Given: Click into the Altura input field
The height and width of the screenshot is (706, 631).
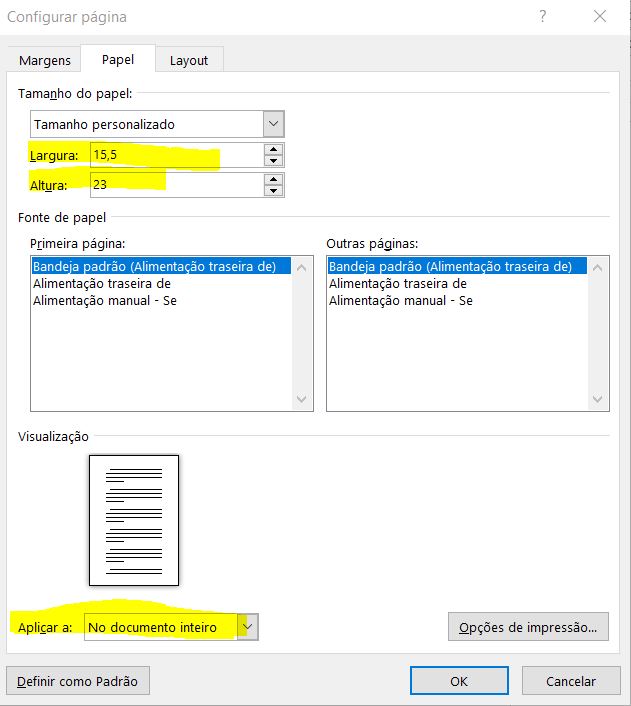Looking at the screenshot, I should pyautogui.click(x=177, y=185).
